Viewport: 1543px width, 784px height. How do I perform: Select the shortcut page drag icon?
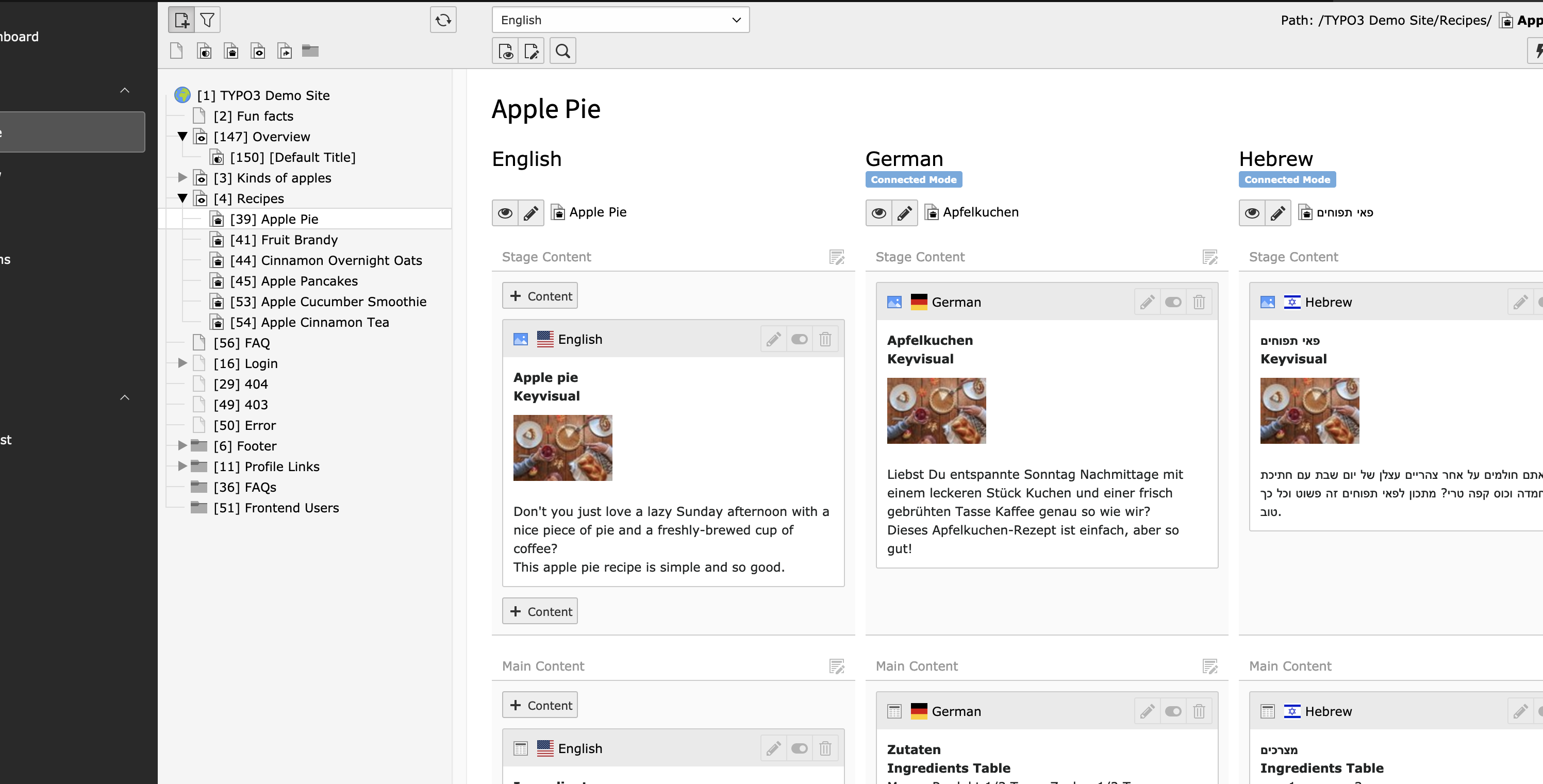click(285, 51)
